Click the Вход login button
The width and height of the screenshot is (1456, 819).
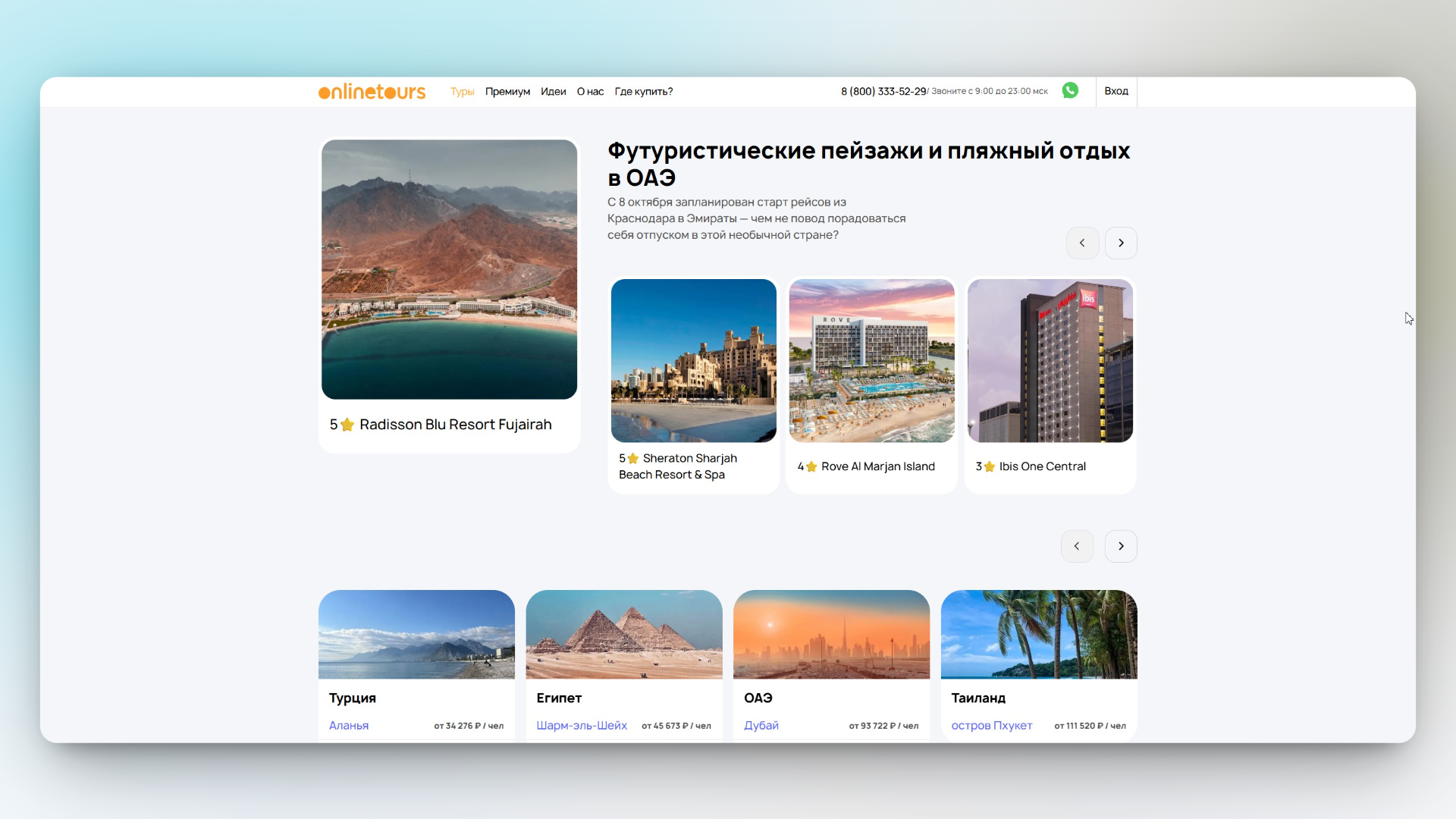(1116, 91)
